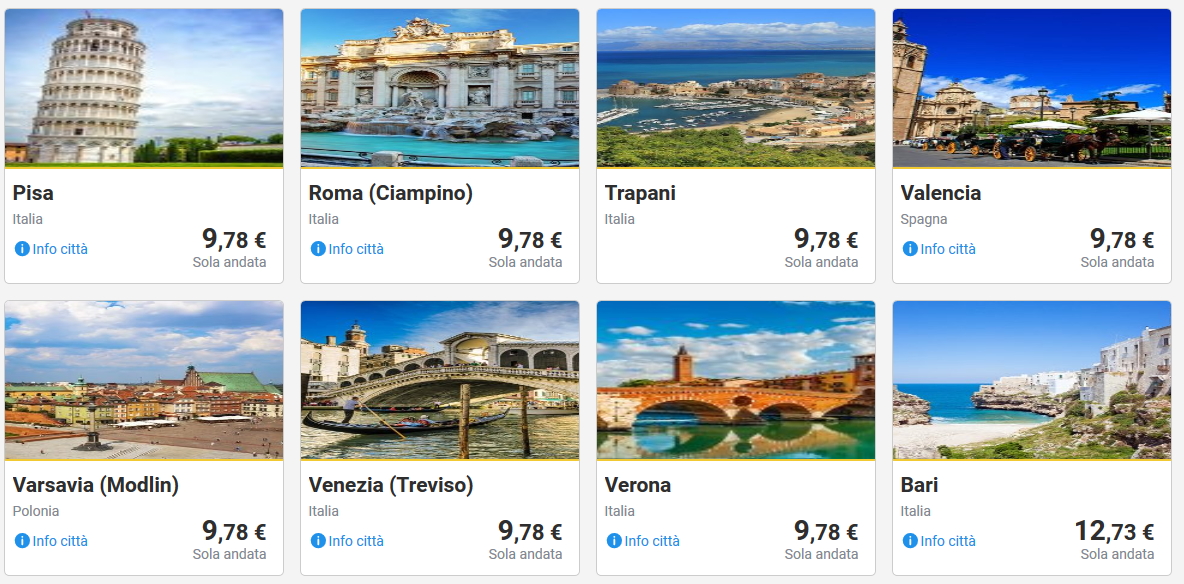Click the info icon for Roma (Ciampino)
The height and width of the screenshot is (584, 1184).
pos(318,249)
